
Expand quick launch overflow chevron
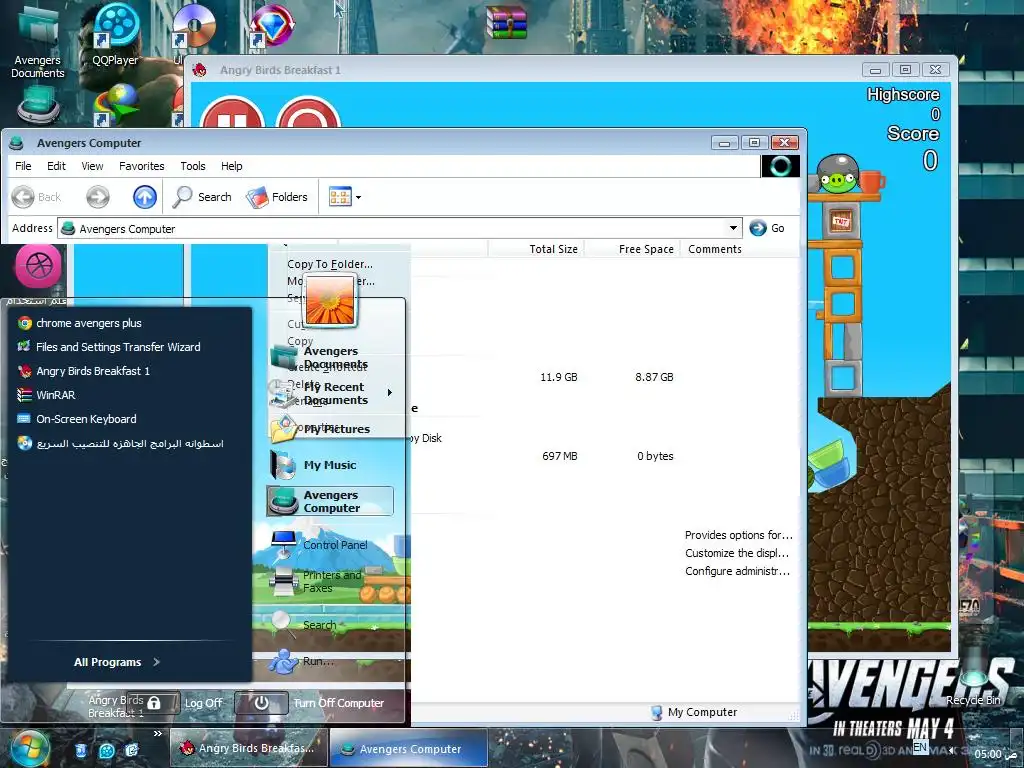click(x=157, y=733)
